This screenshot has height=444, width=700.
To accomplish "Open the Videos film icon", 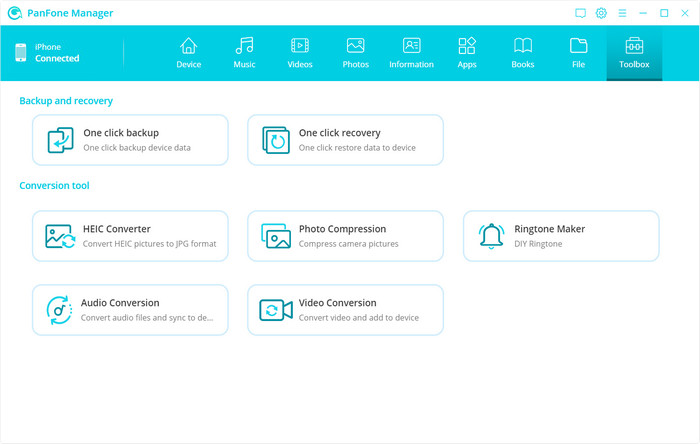I will [x=300, y=46].
